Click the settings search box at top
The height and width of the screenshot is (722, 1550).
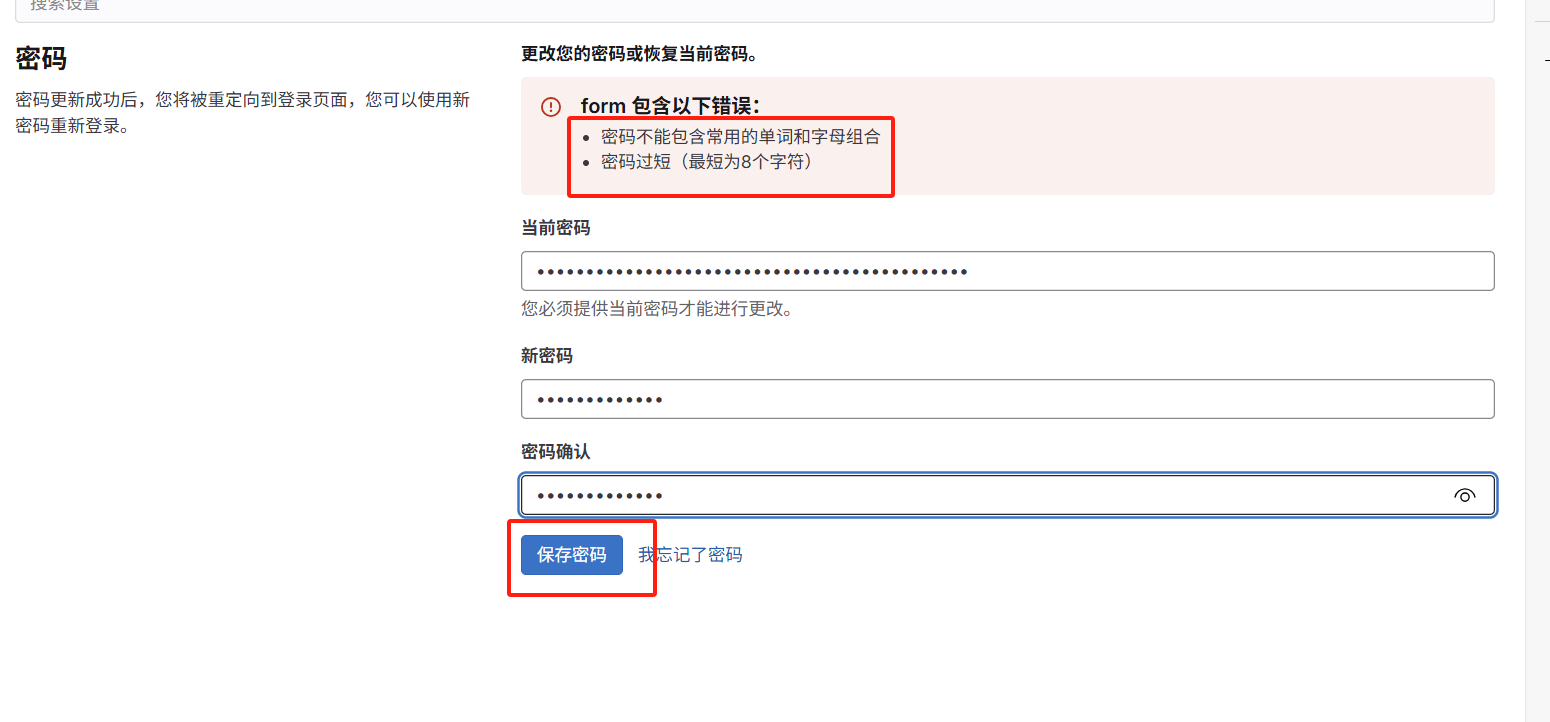[x=755, y=9]
